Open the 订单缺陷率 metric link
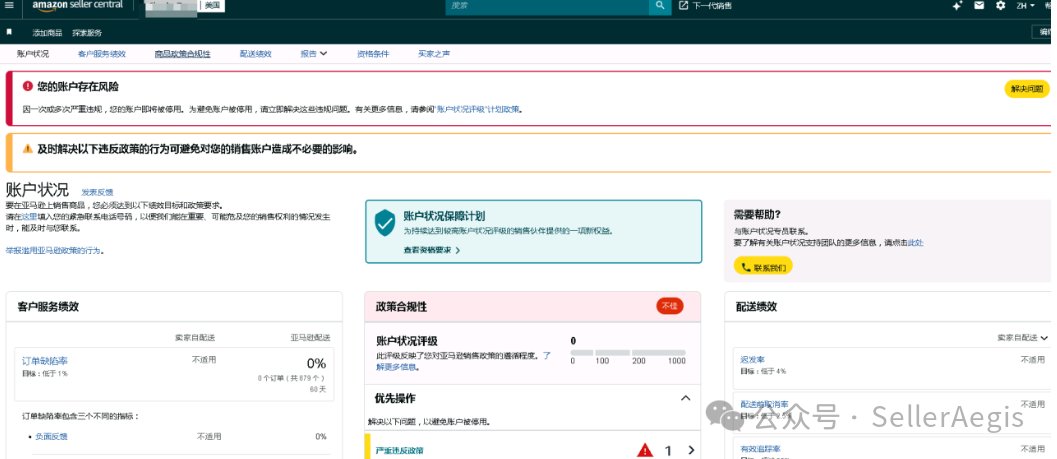The width and height of the screenshot is (1057, 459). pos(44,361)
